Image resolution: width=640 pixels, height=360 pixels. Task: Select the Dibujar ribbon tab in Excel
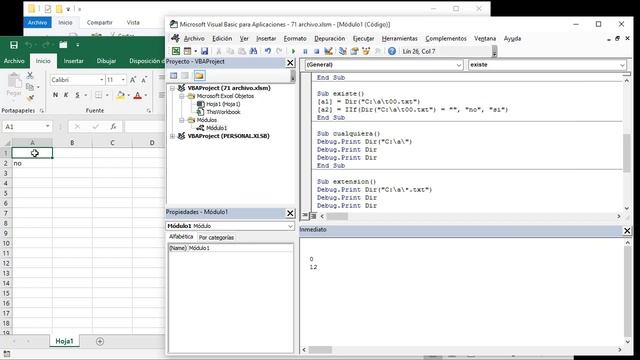[x=106, y=61]
